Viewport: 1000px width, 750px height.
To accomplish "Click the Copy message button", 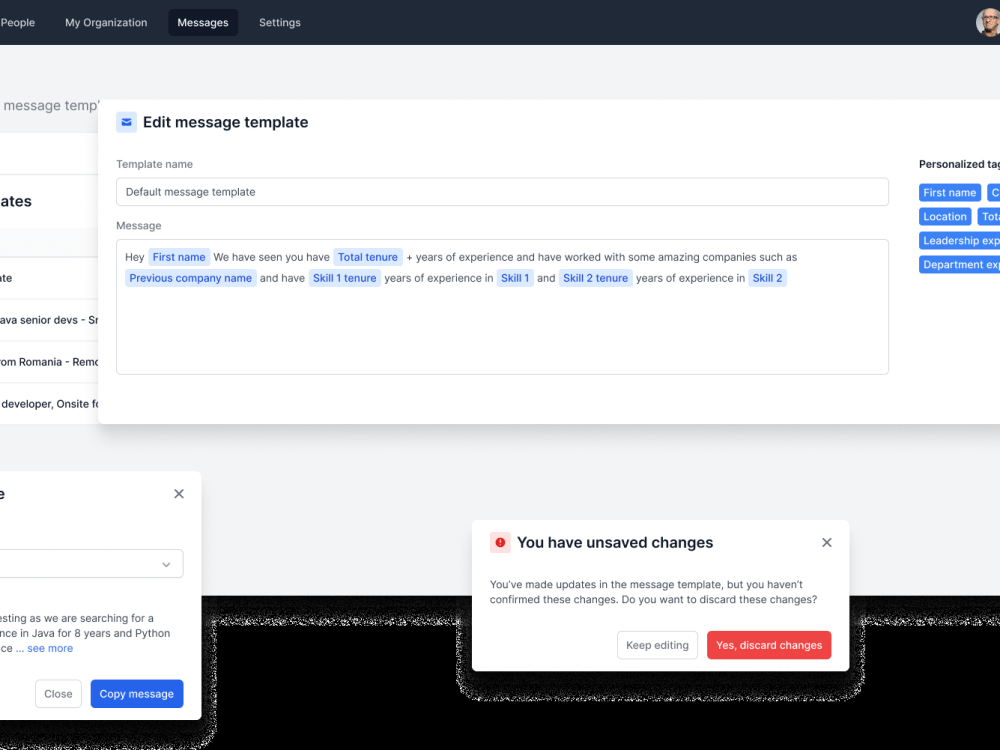I will pyautogui.click(x=136, y=694).
